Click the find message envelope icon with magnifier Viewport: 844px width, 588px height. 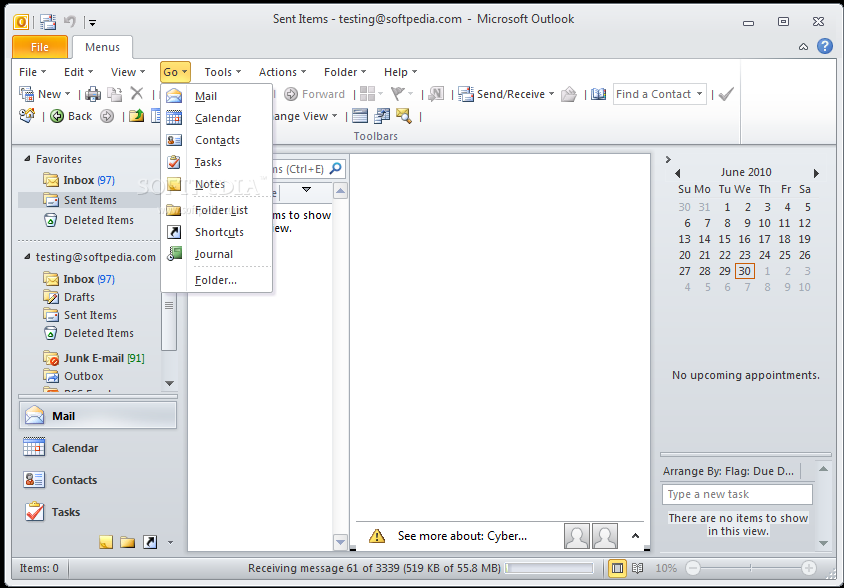coord(403,116)
